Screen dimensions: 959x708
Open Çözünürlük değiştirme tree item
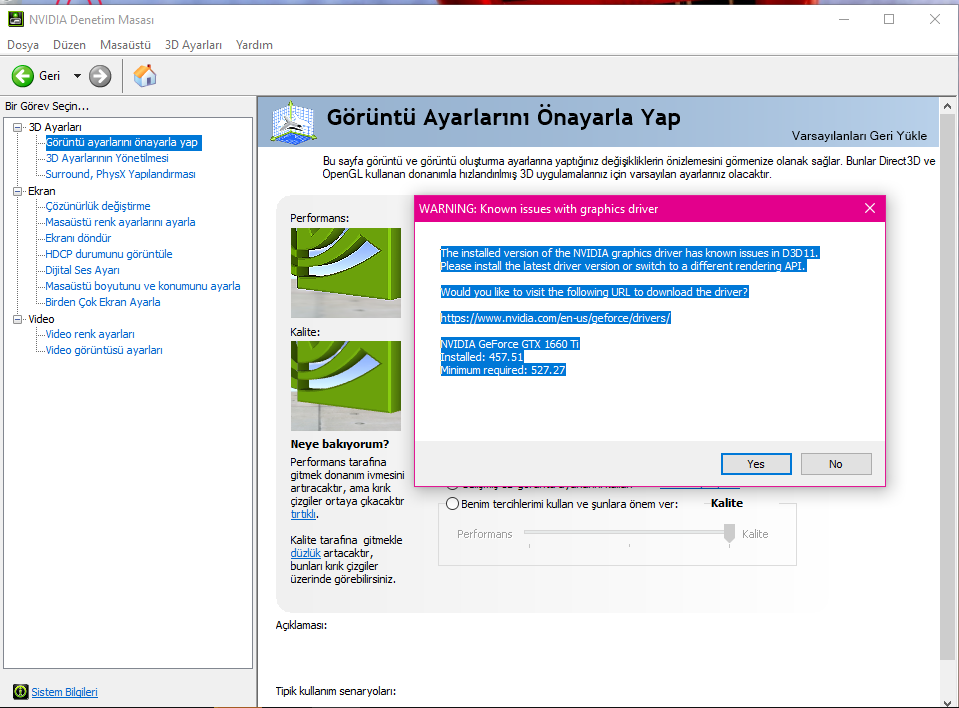click(98, 206)
